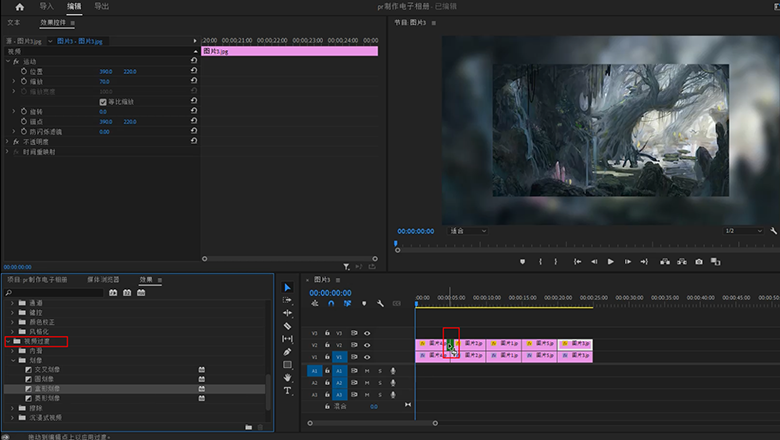Toggle V3 track output eye

click(367, 333)
